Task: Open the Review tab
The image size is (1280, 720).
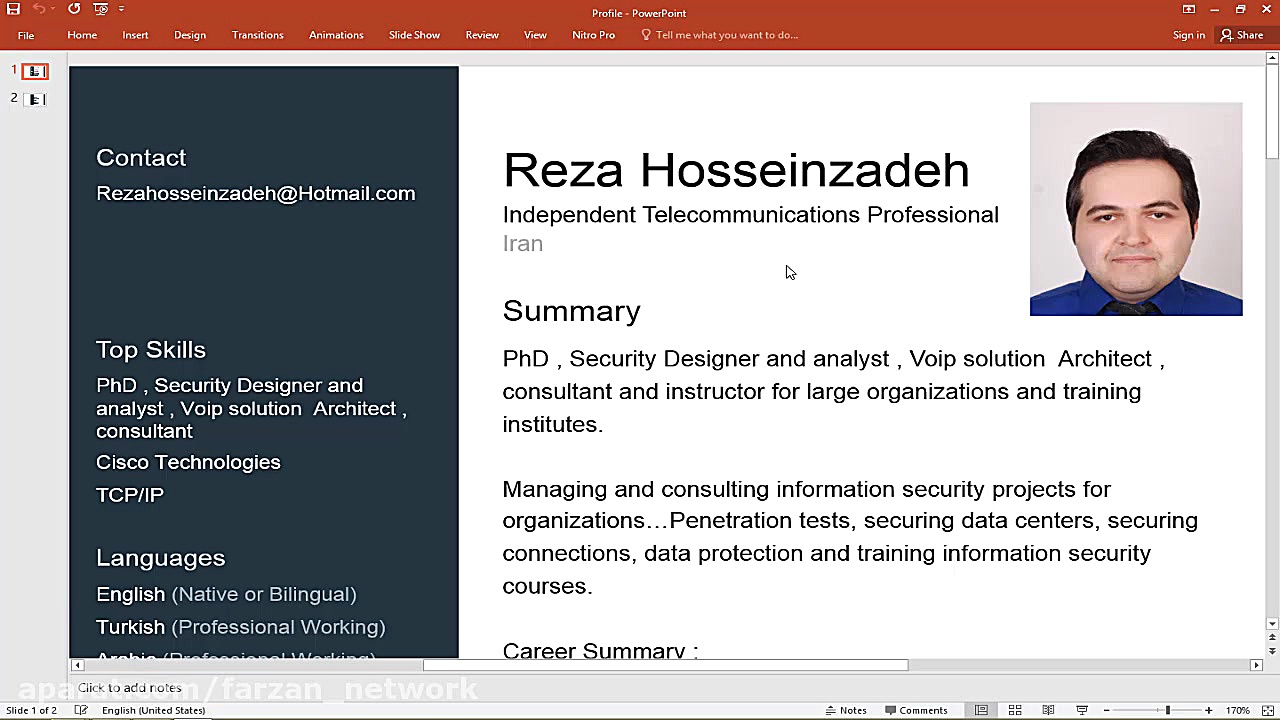Action: [482, 35]
